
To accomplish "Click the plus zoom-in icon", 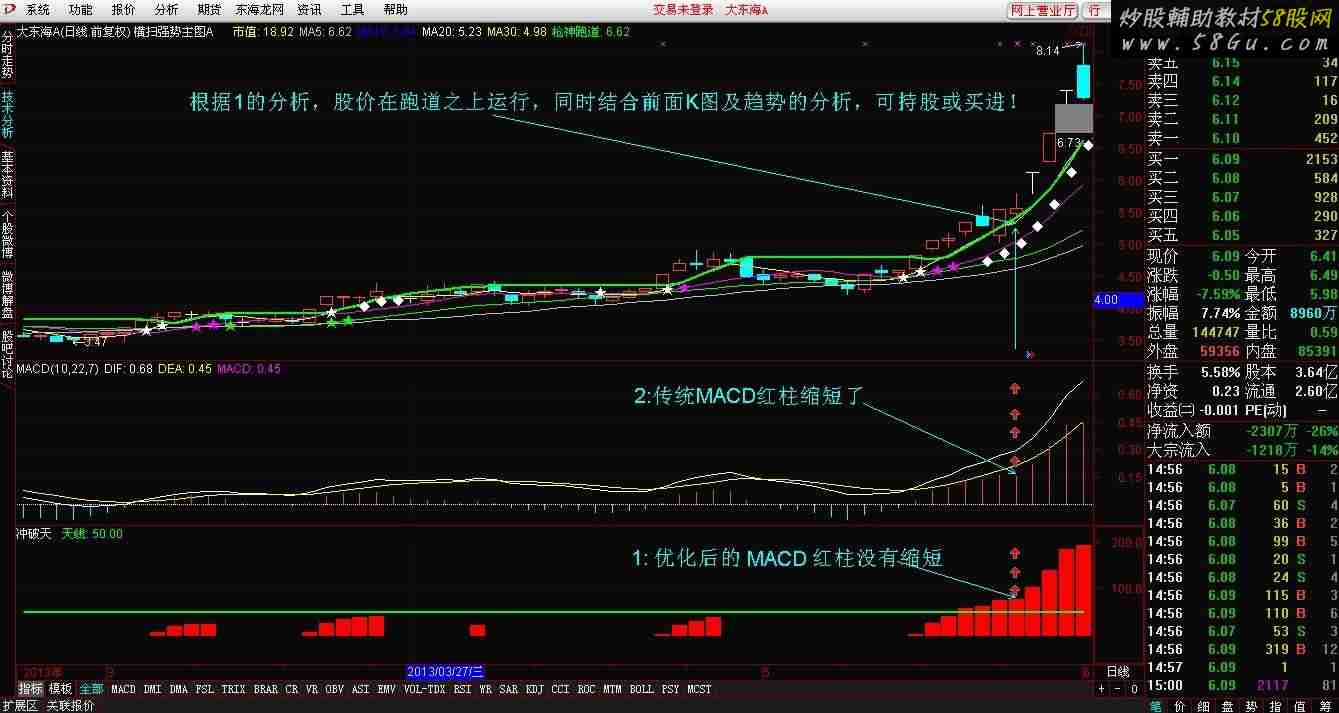I will click(1101, 689).
